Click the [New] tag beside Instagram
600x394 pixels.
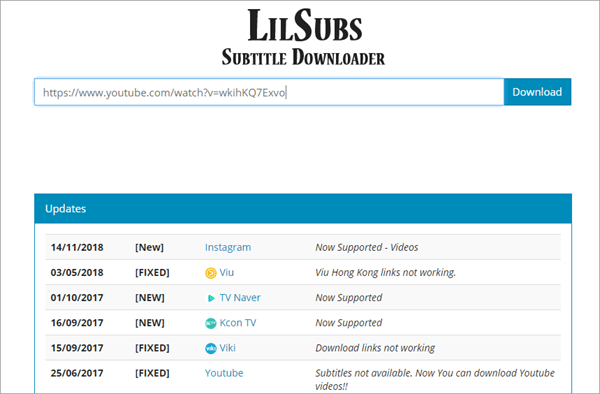click(x=149, y=247)
